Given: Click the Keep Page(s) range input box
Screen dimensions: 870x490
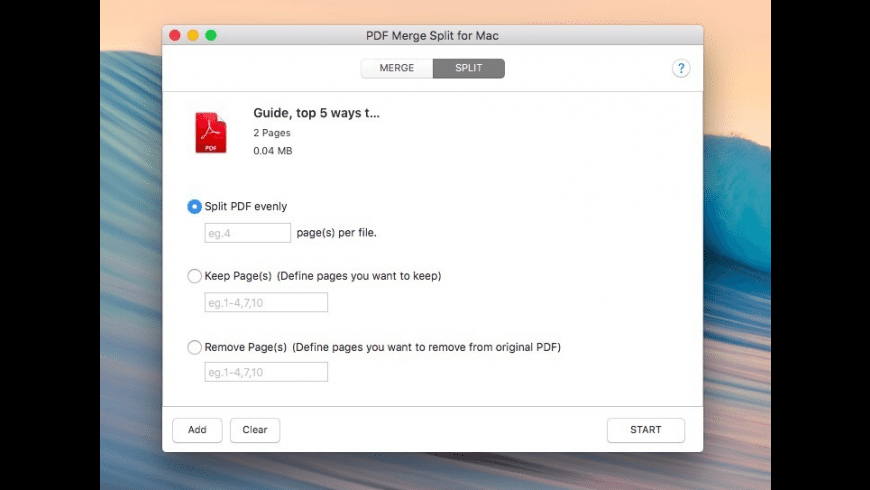Looking at the screenshot, I should point(266,302).
